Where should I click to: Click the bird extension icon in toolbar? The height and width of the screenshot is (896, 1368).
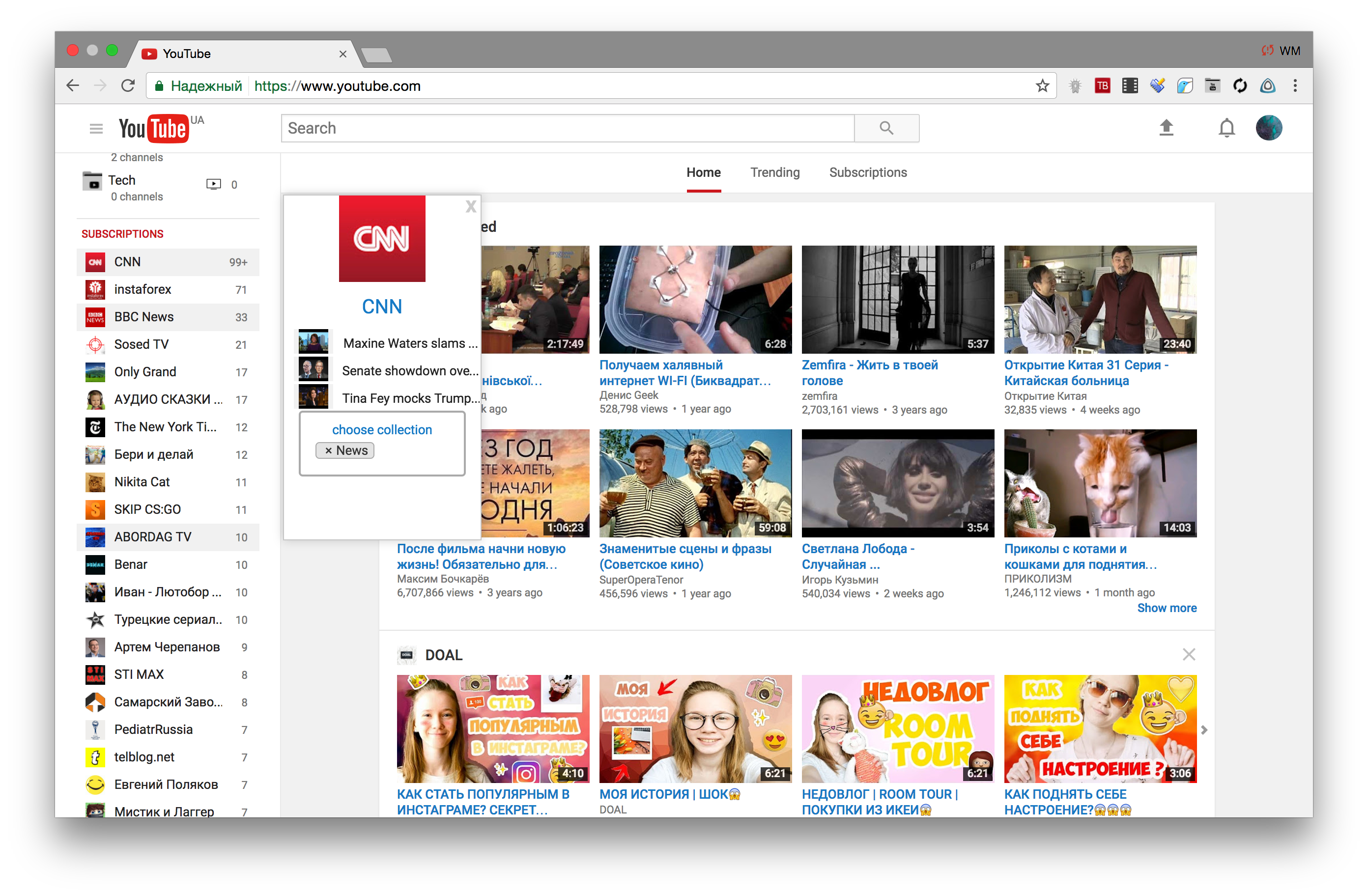tap(1185, 85)
